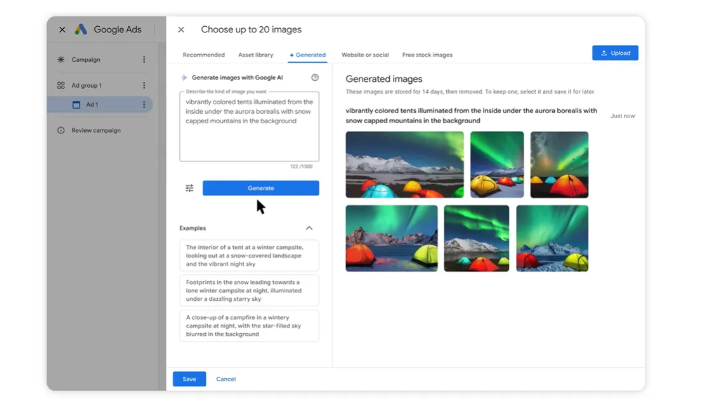Image resolution: width=714 pixels, height=403 pixels.
Task: Select the top row large red tent image
Action: pyautogui.click(x=559, y=165)
